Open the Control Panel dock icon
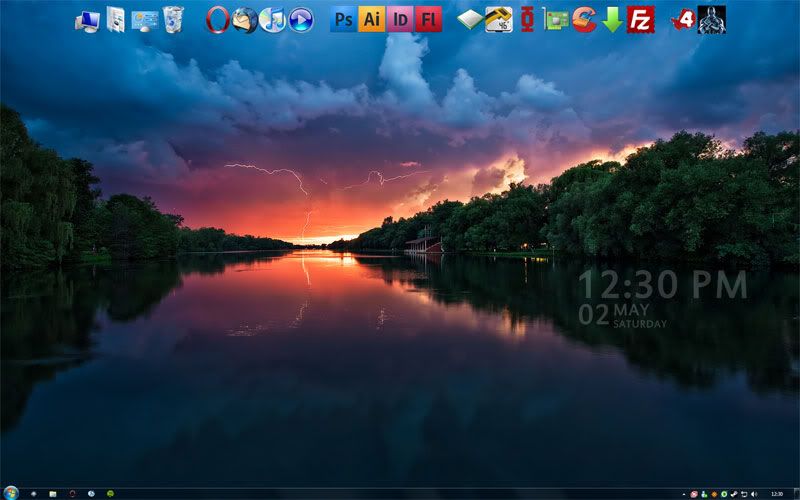Screen dimensions: 800x500 coord(145,21)
